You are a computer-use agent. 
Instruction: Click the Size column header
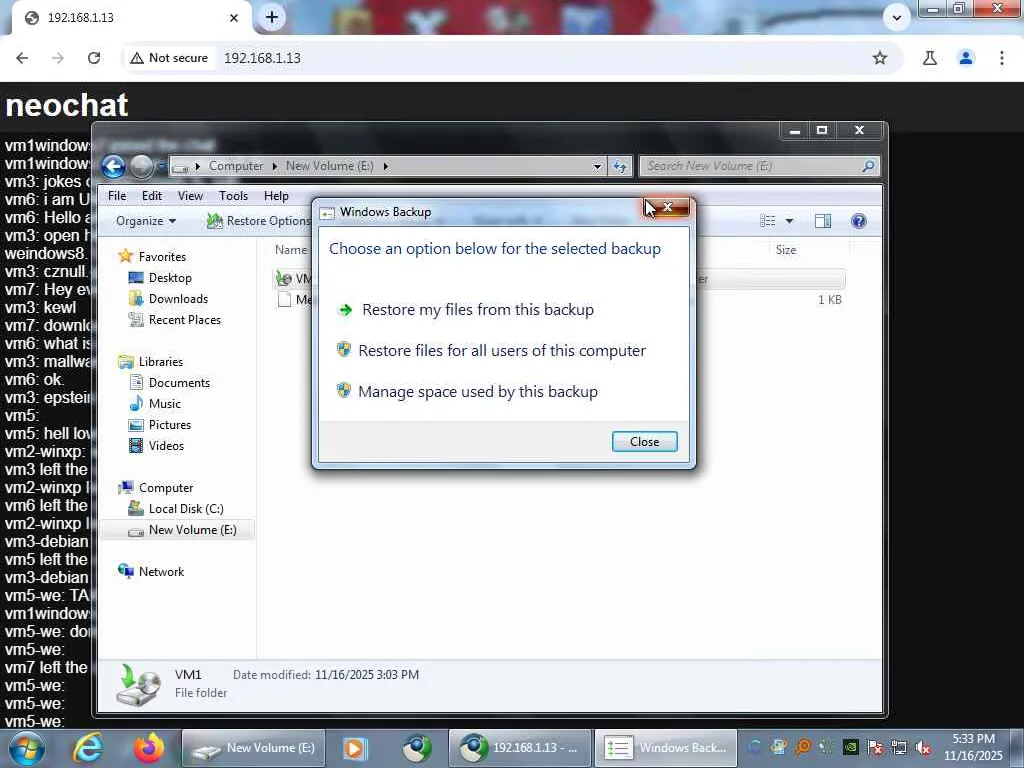tap(786, 249)
